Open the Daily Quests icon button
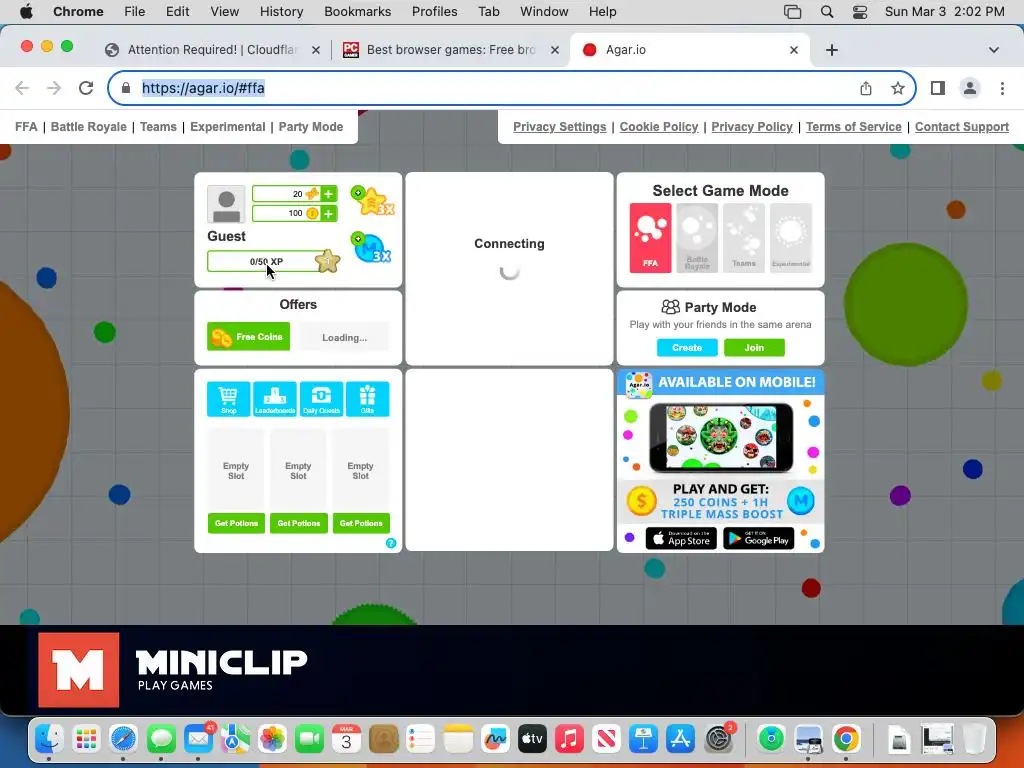Viewport: 1024px width, 768px height. tap(321, 399)
